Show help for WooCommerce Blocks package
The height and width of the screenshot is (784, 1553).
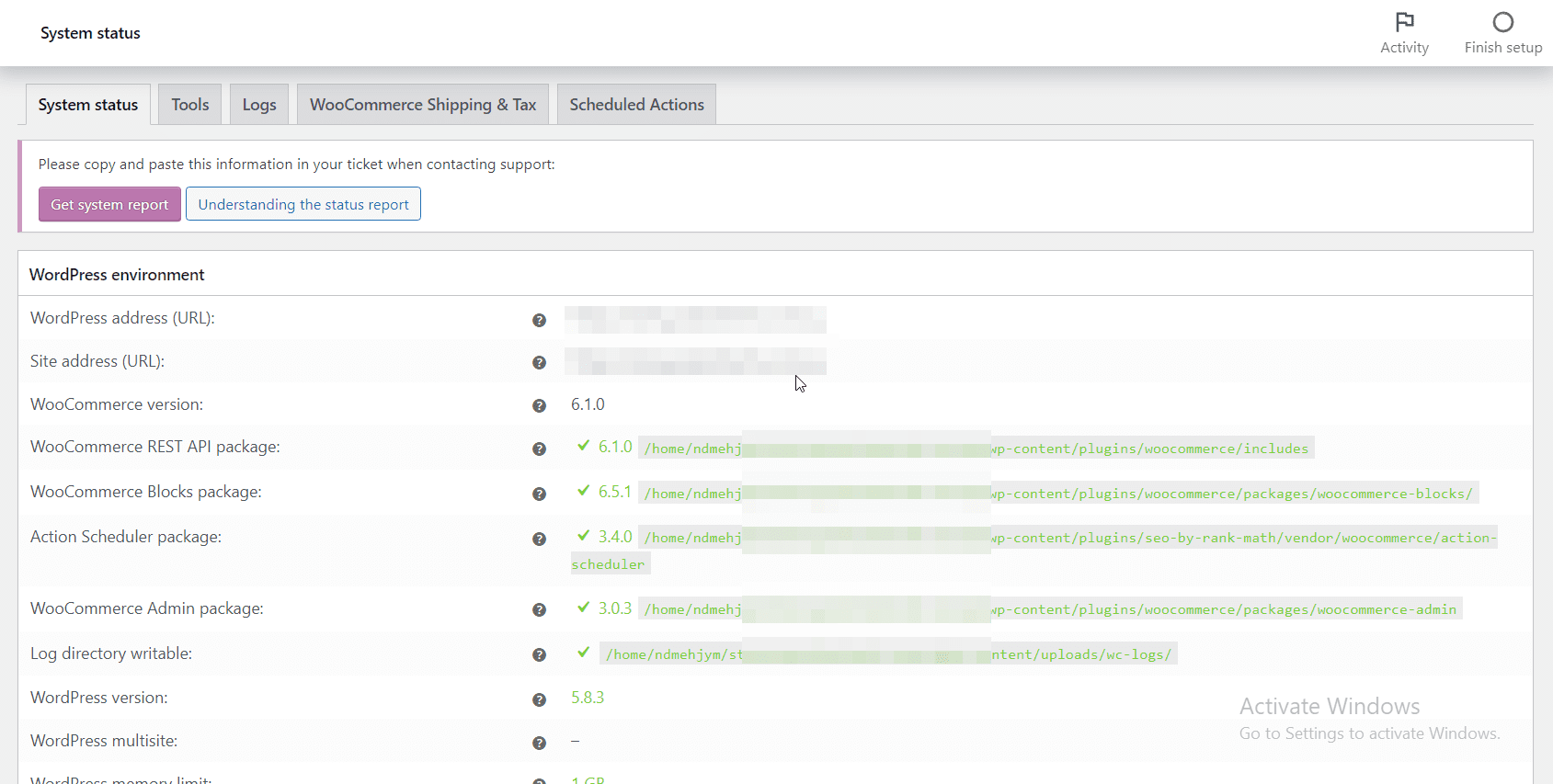click(x=539, y=494)
